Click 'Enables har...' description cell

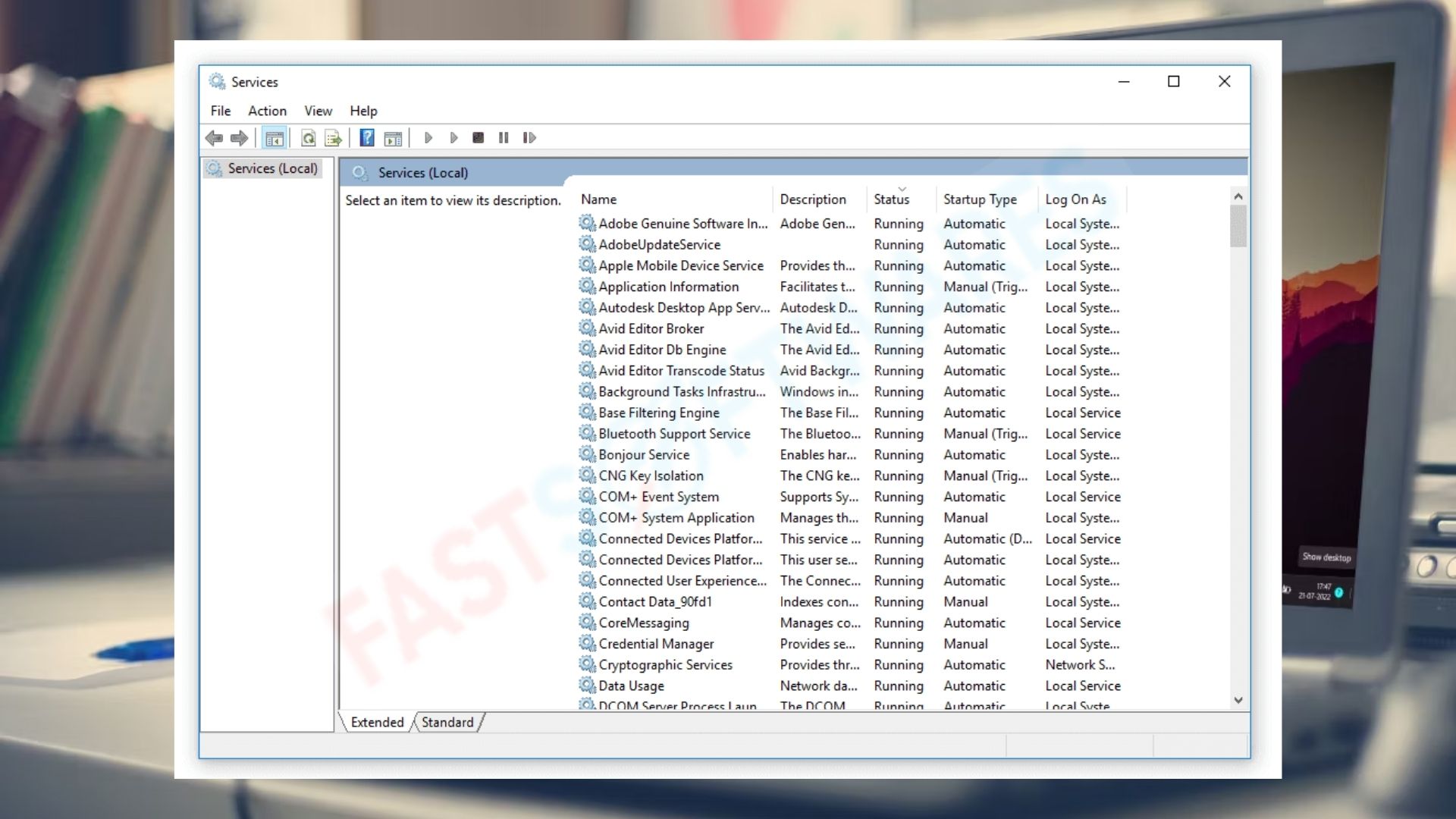(x=817, y=455)
